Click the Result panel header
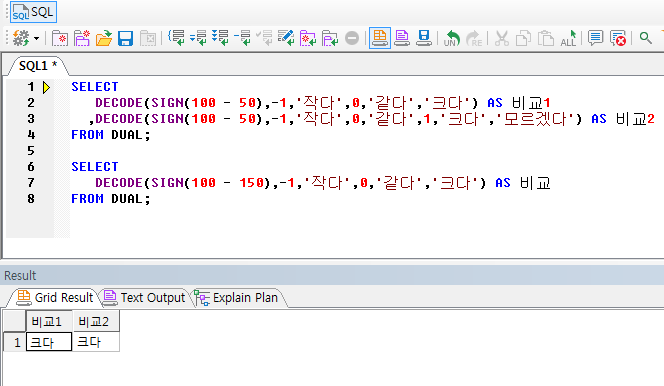This screenshot has height=386, width=664. click(332, 276)
